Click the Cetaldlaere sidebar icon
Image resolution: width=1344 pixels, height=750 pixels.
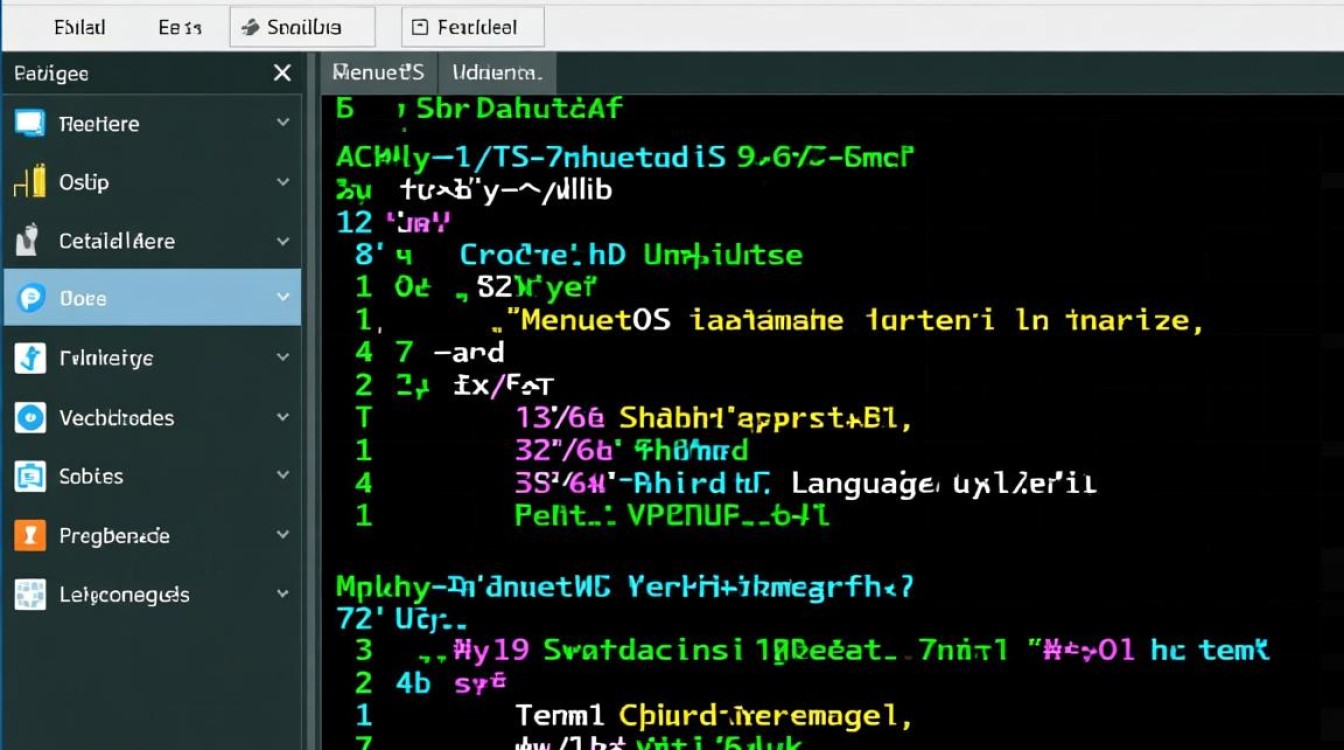point(29,241)
